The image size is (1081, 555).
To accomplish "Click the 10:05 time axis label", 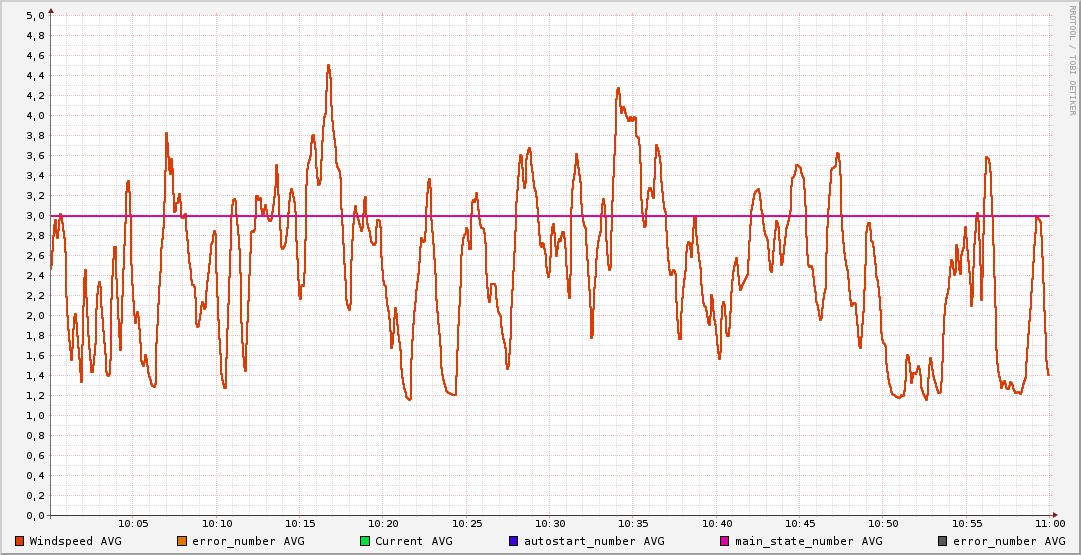I will 133,524.
